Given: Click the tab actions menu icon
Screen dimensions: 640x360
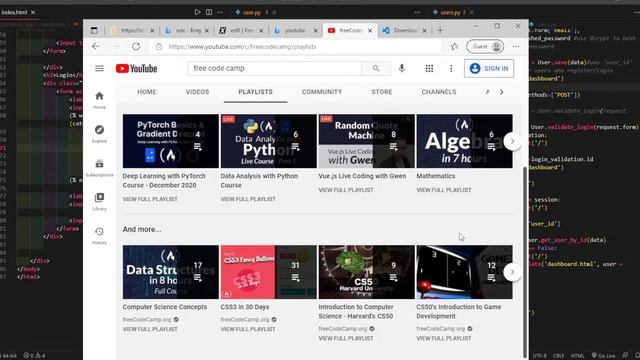Looking at the screenshot, I should pos(94,30).
